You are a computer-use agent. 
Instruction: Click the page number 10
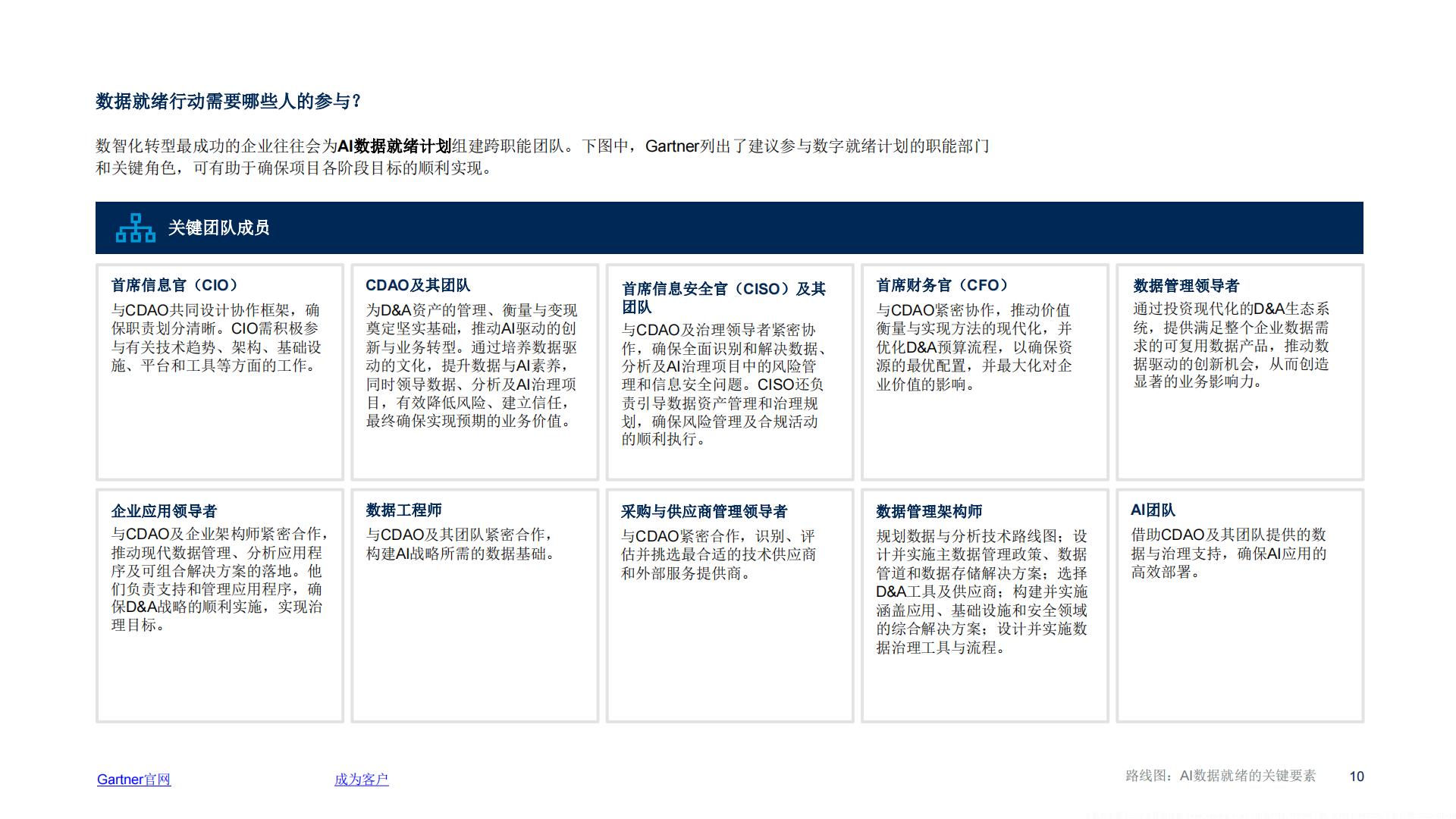[x=1357, y=777]
